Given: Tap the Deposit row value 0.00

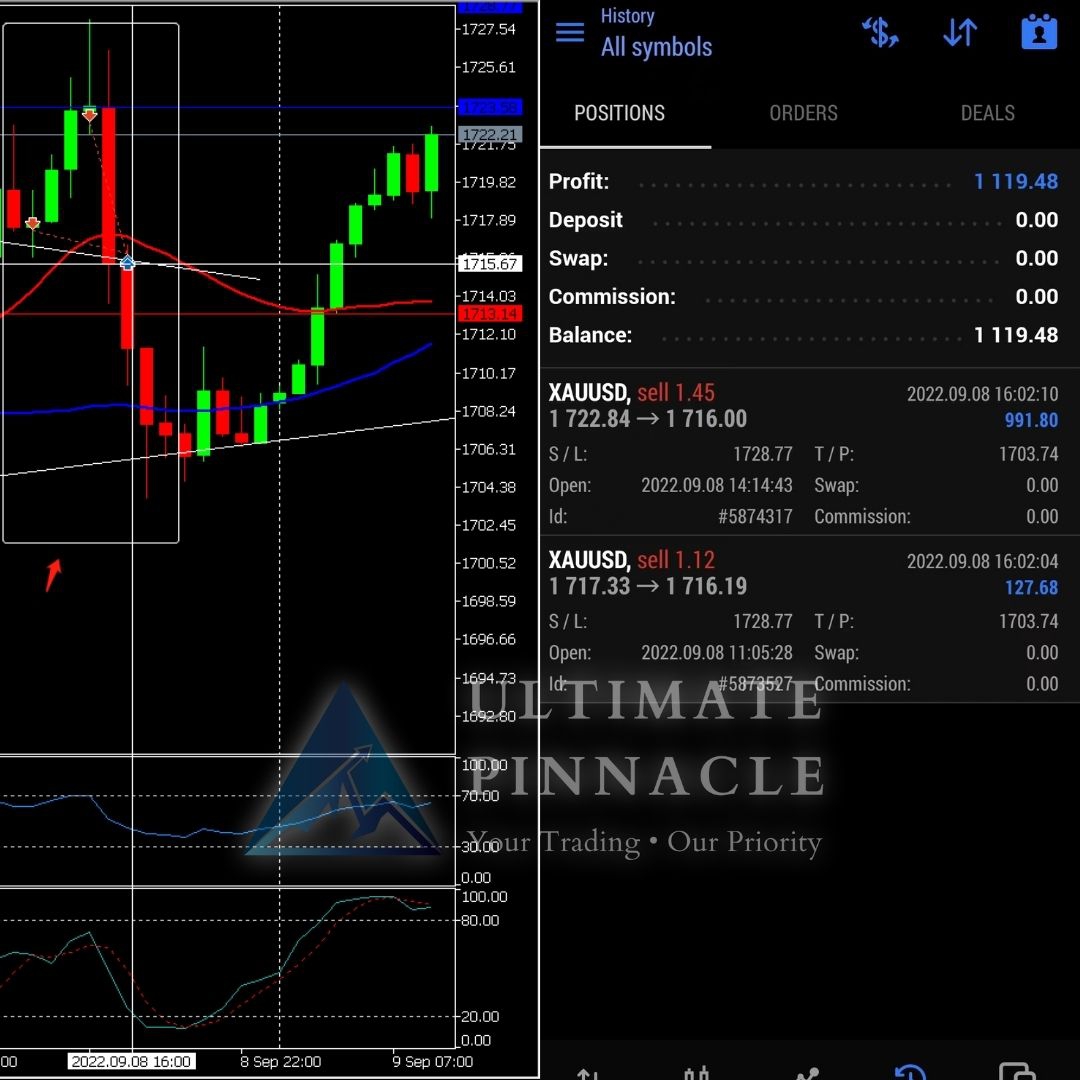Looking at the screenshot, I should coord(1036,220).
